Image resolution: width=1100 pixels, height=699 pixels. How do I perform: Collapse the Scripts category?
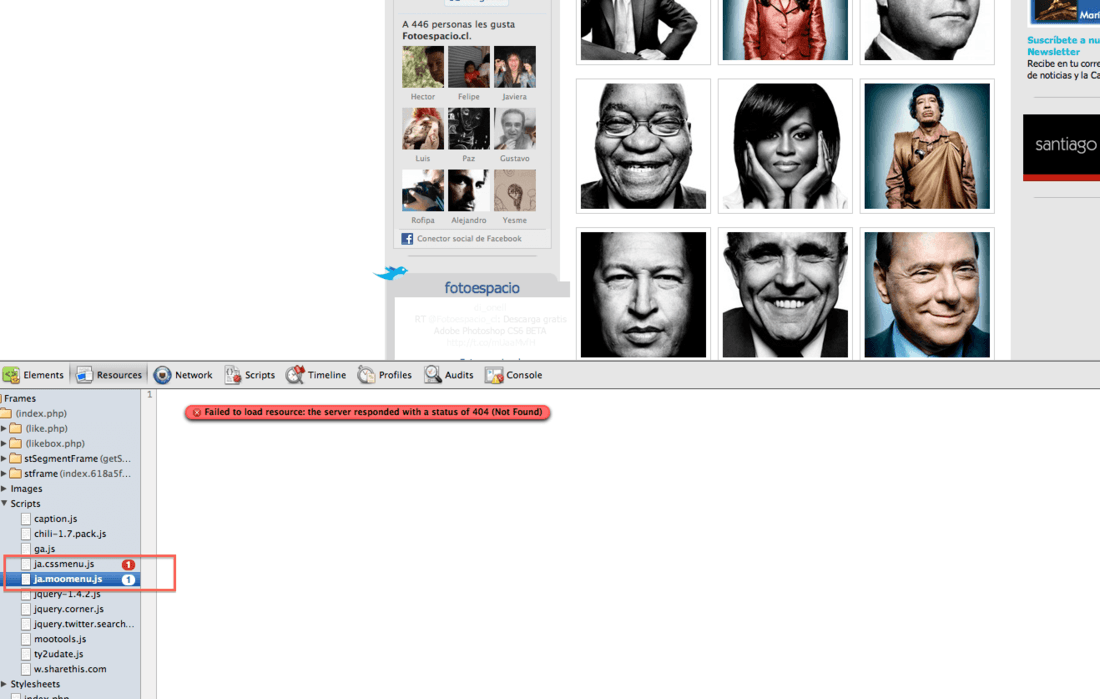tap(4, 503)
